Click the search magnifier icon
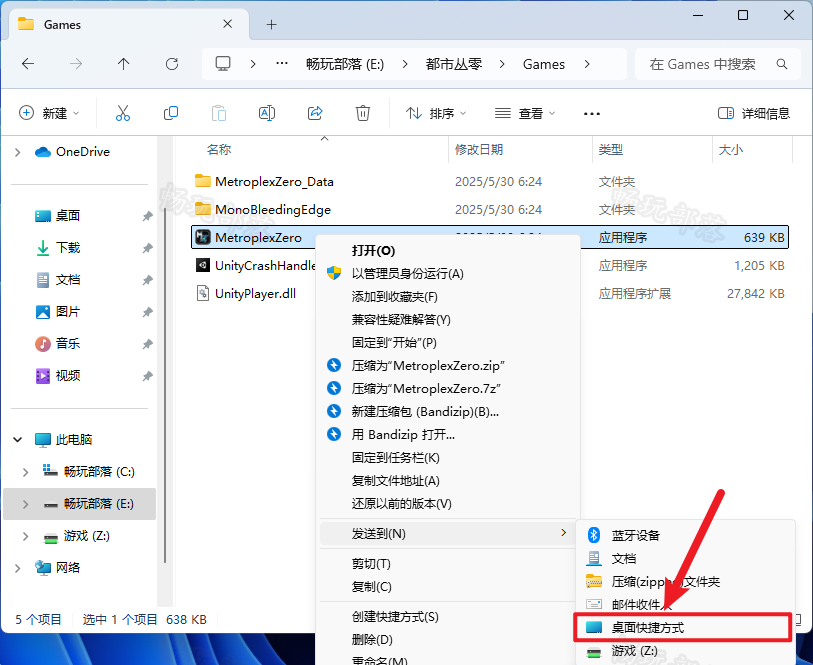 [782, 64]
